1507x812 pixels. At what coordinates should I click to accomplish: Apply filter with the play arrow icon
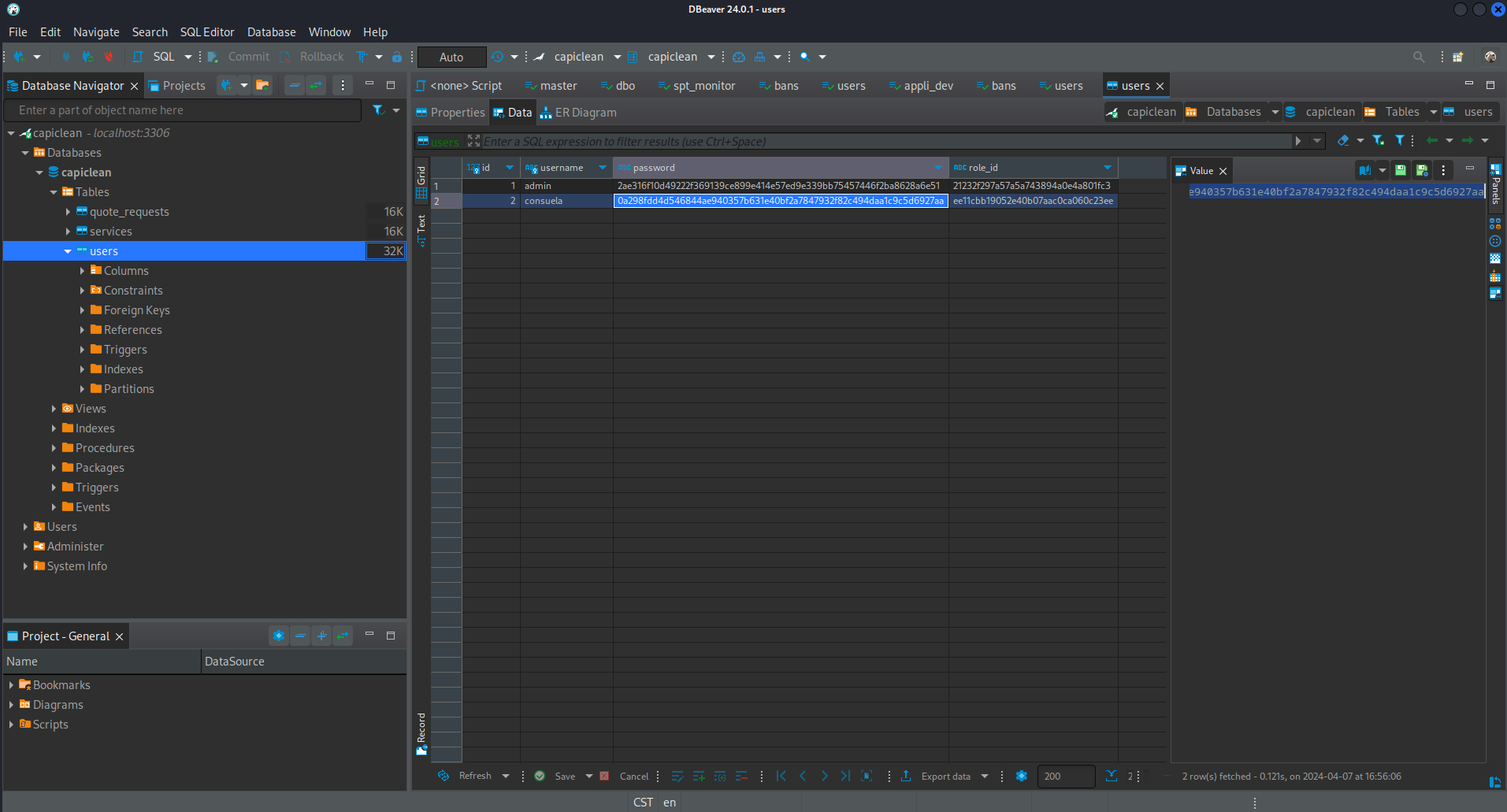[1298, 141]
